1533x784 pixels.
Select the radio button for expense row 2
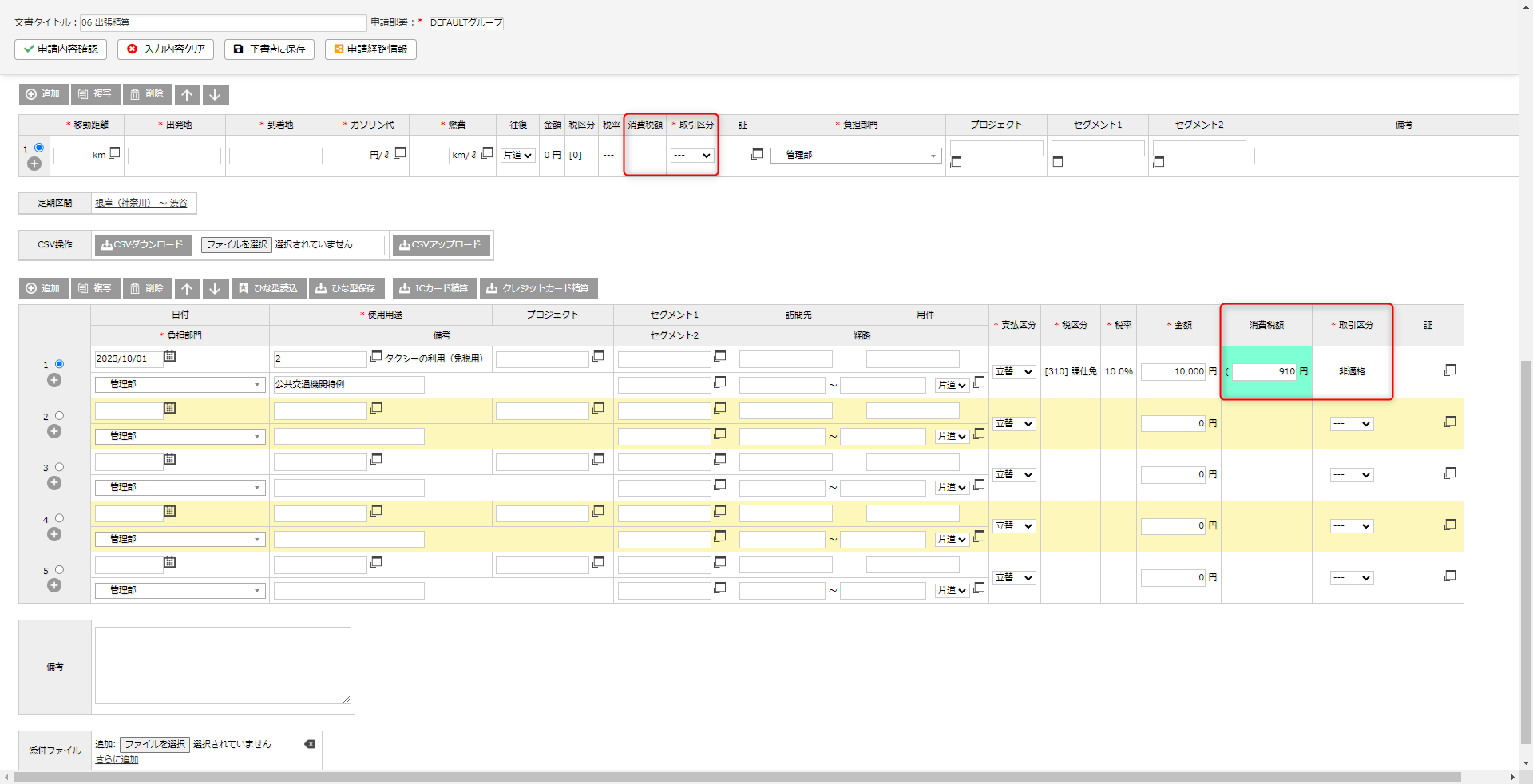click(59, 416)
